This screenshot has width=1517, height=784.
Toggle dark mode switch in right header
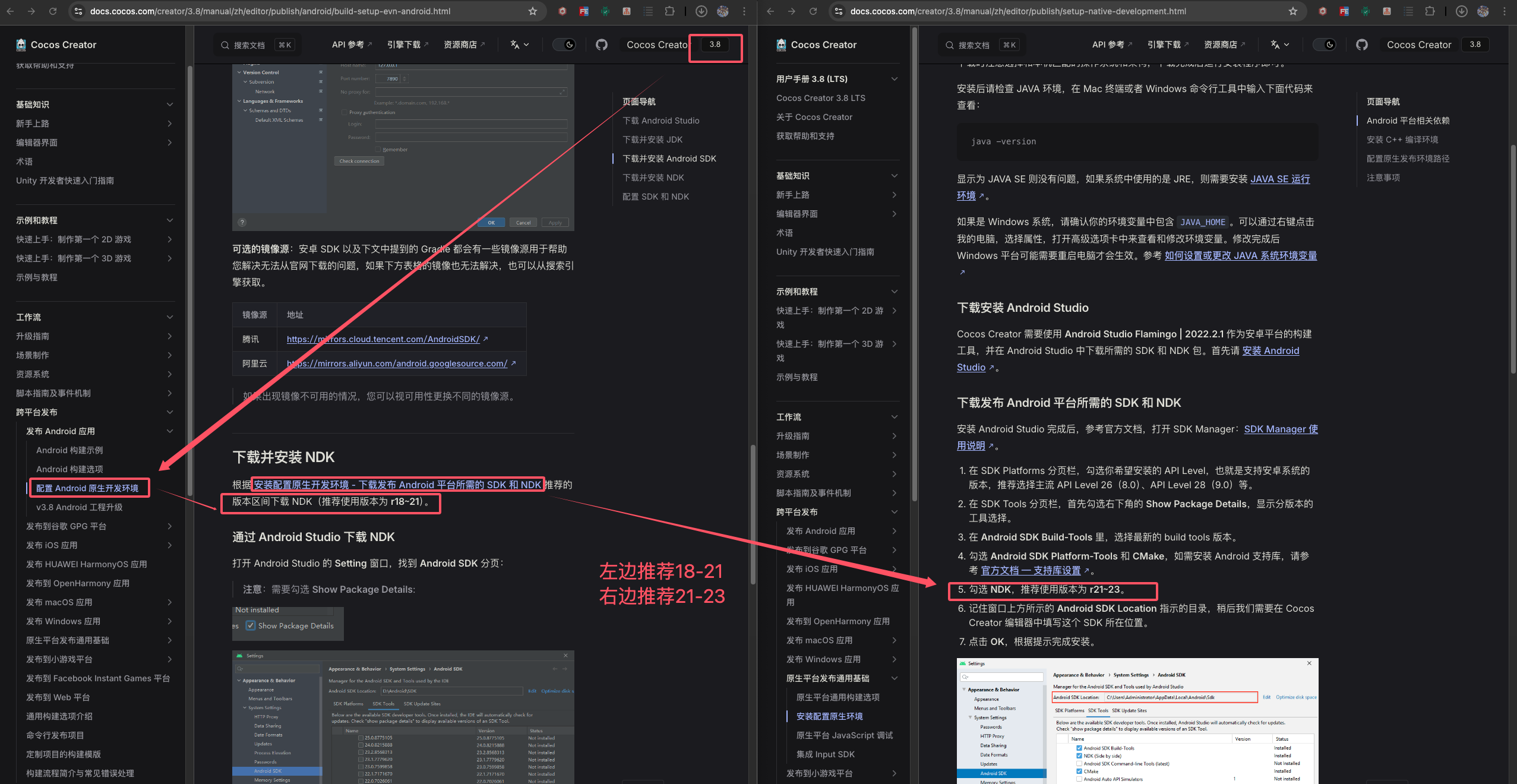pos(1325,45)
